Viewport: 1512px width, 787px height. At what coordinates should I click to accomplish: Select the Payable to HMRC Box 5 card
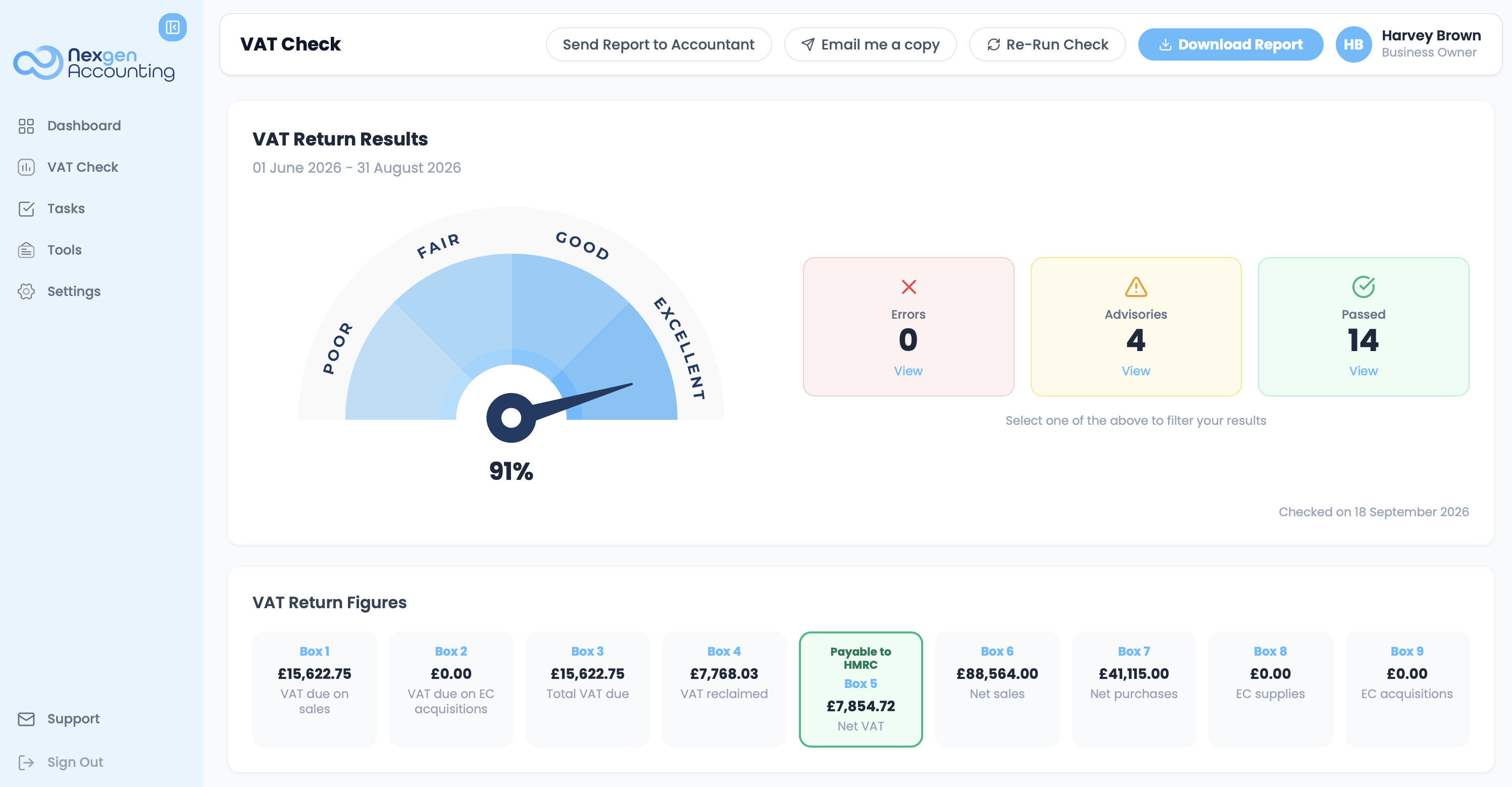[x=861, y=689]
